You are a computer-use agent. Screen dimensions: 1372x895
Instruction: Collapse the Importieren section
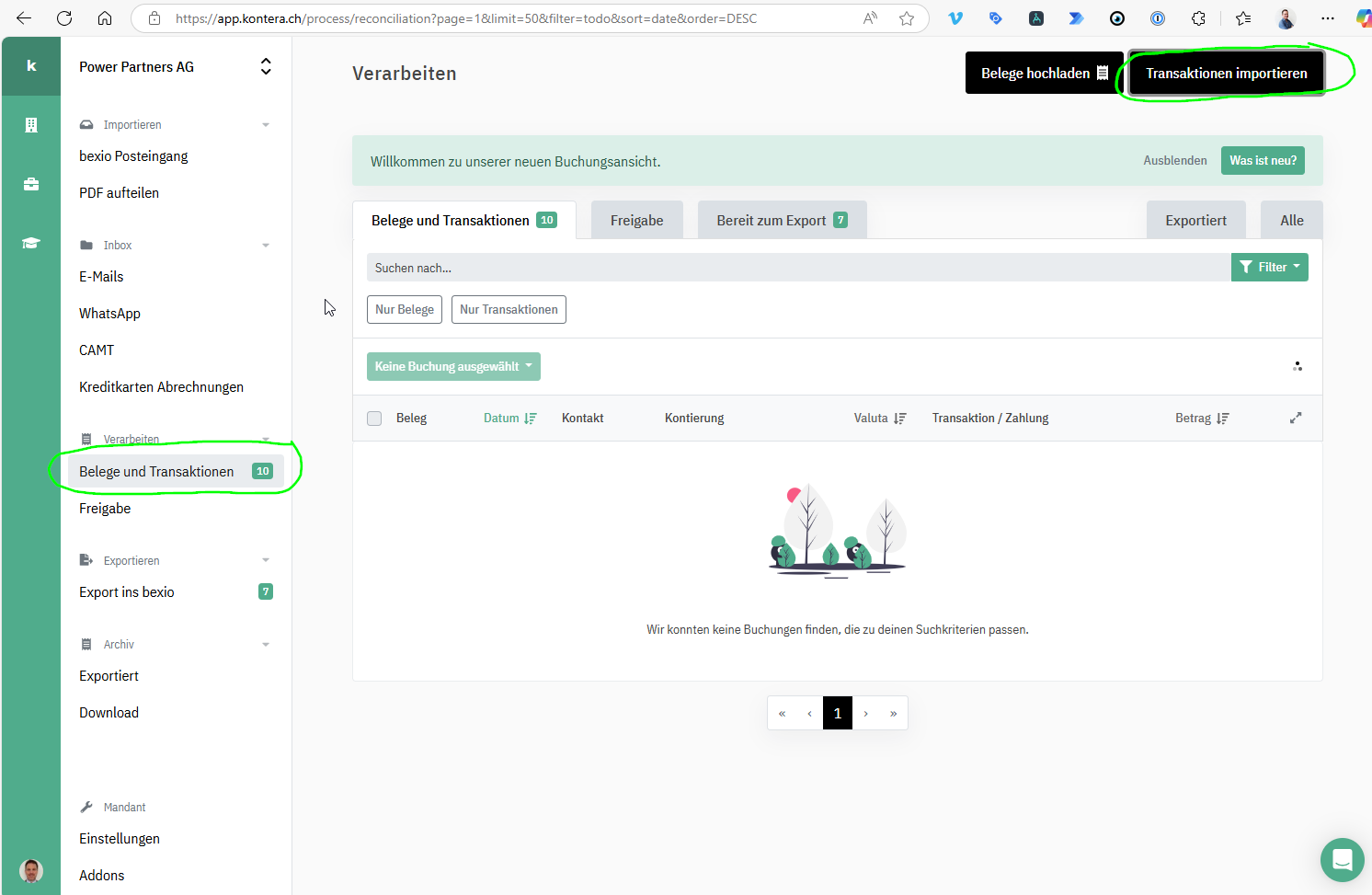pyautogui.click(x=266, y=125)
